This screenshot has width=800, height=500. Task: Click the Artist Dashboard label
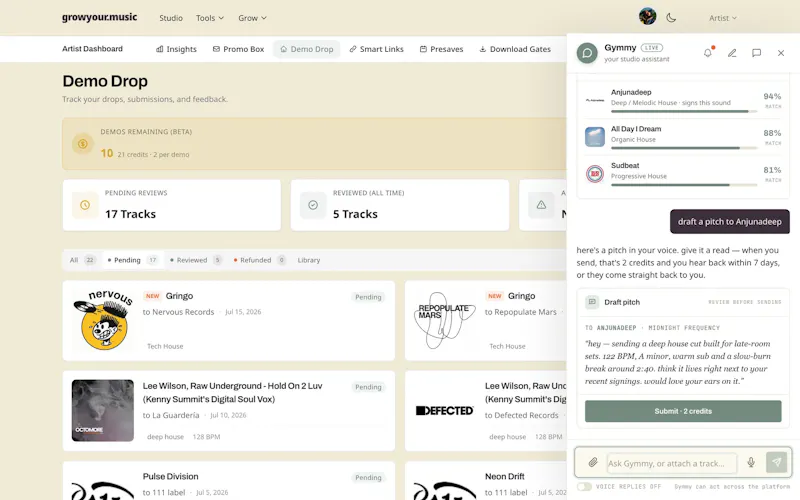(92, 48)
